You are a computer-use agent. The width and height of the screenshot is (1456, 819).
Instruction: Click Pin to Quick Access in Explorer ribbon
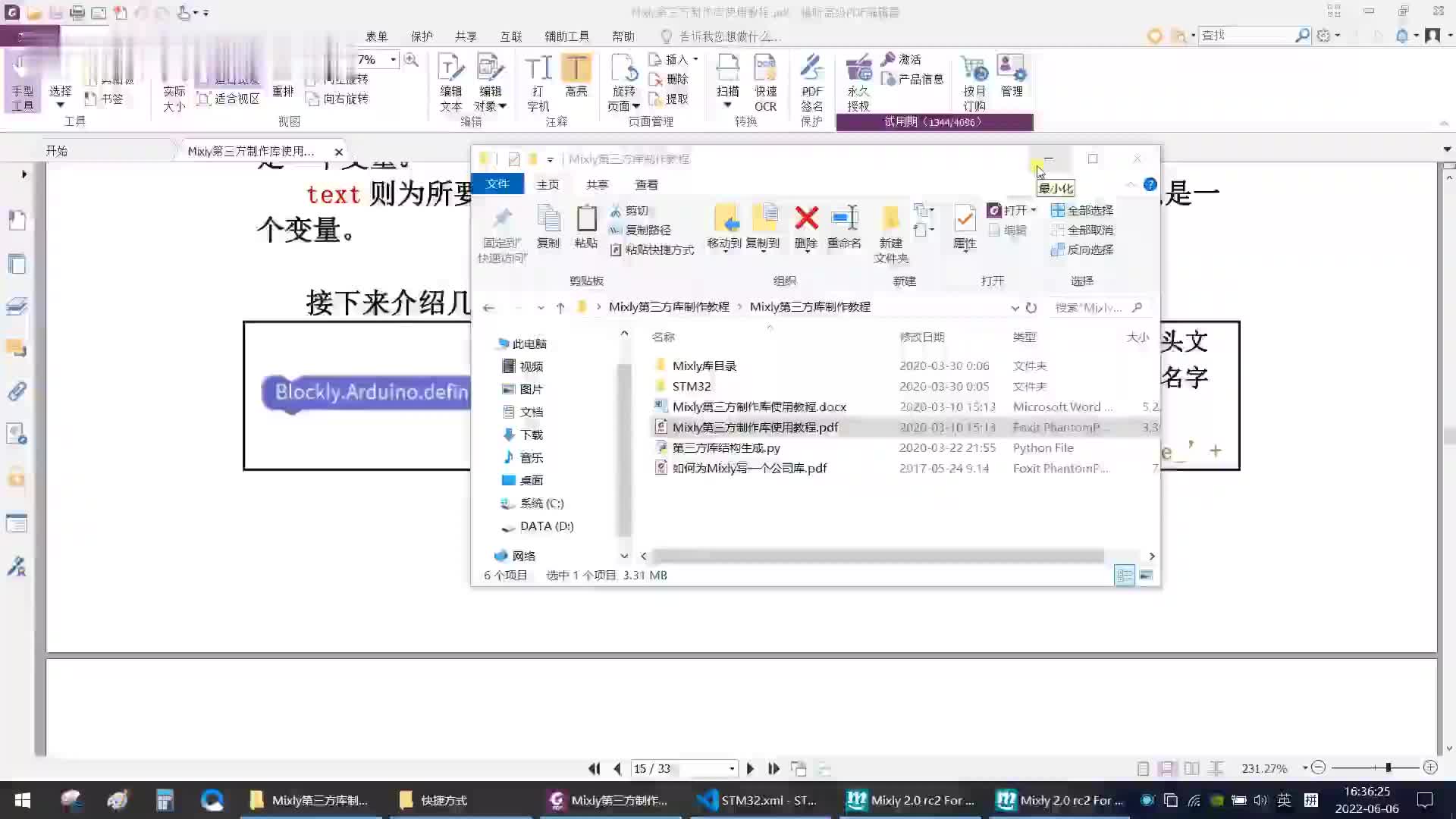pyautogui.click(x=502, y=234)
